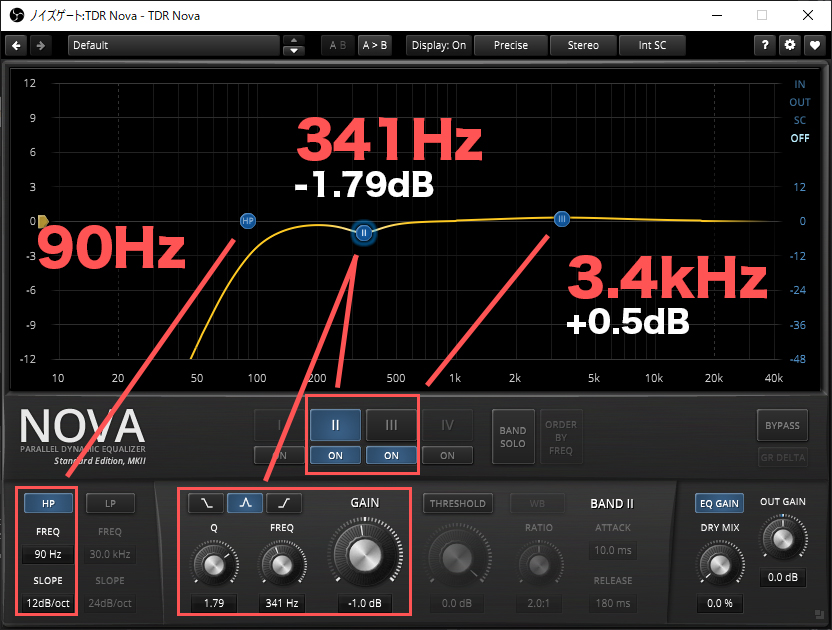The image size is (832, 630).
Task: Select the band III node on the graph
Action: point(562,219)
